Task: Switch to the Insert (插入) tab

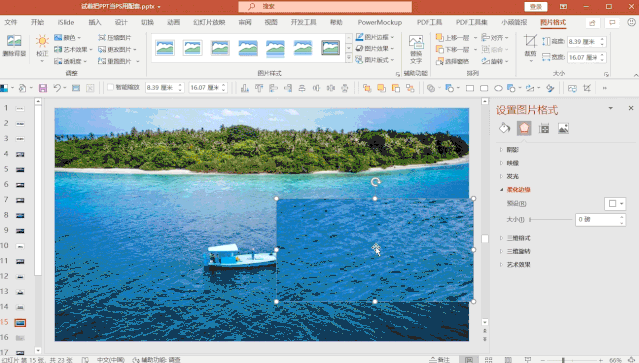Action: tap(95, 22)
